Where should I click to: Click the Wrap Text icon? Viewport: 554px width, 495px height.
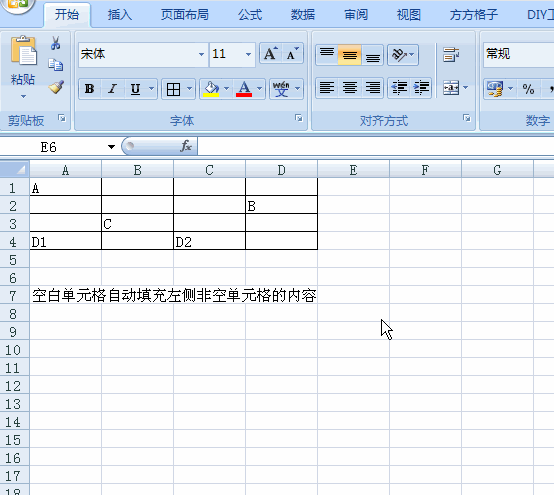[x=451, y=55]
